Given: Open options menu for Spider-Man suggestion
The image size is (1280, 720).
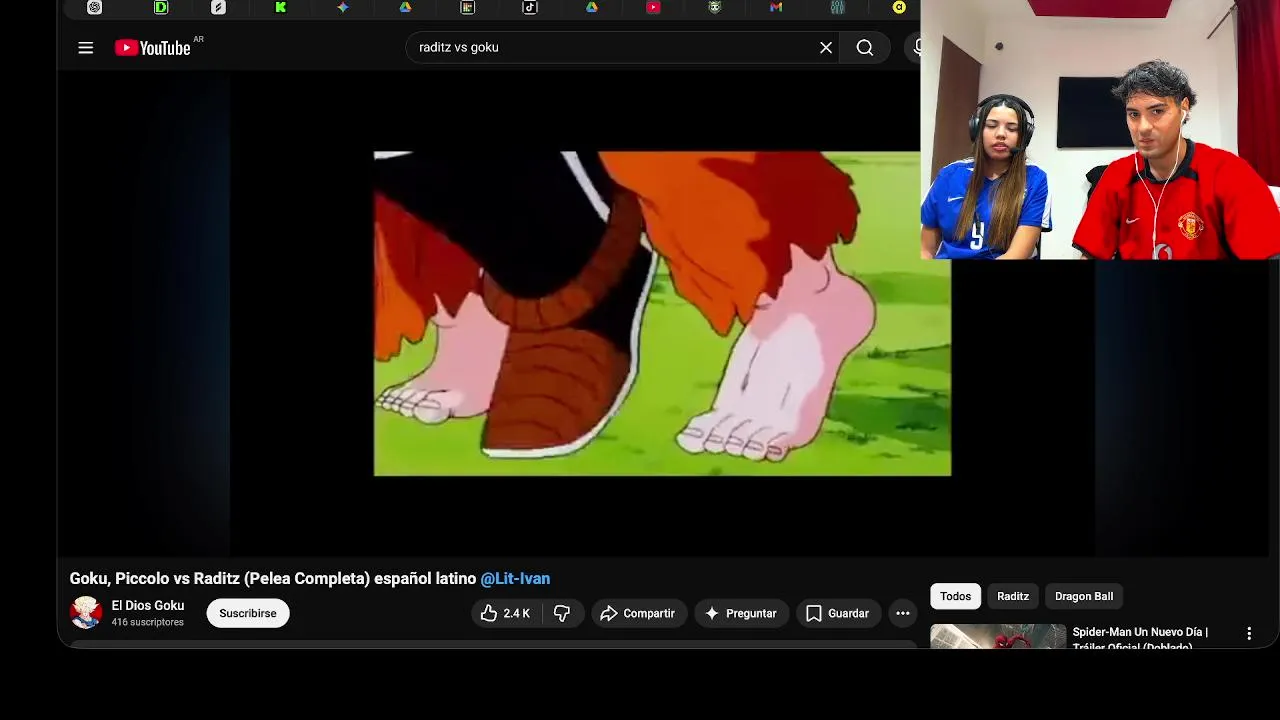Looking at the screenshot, I should pos(1248,633).
